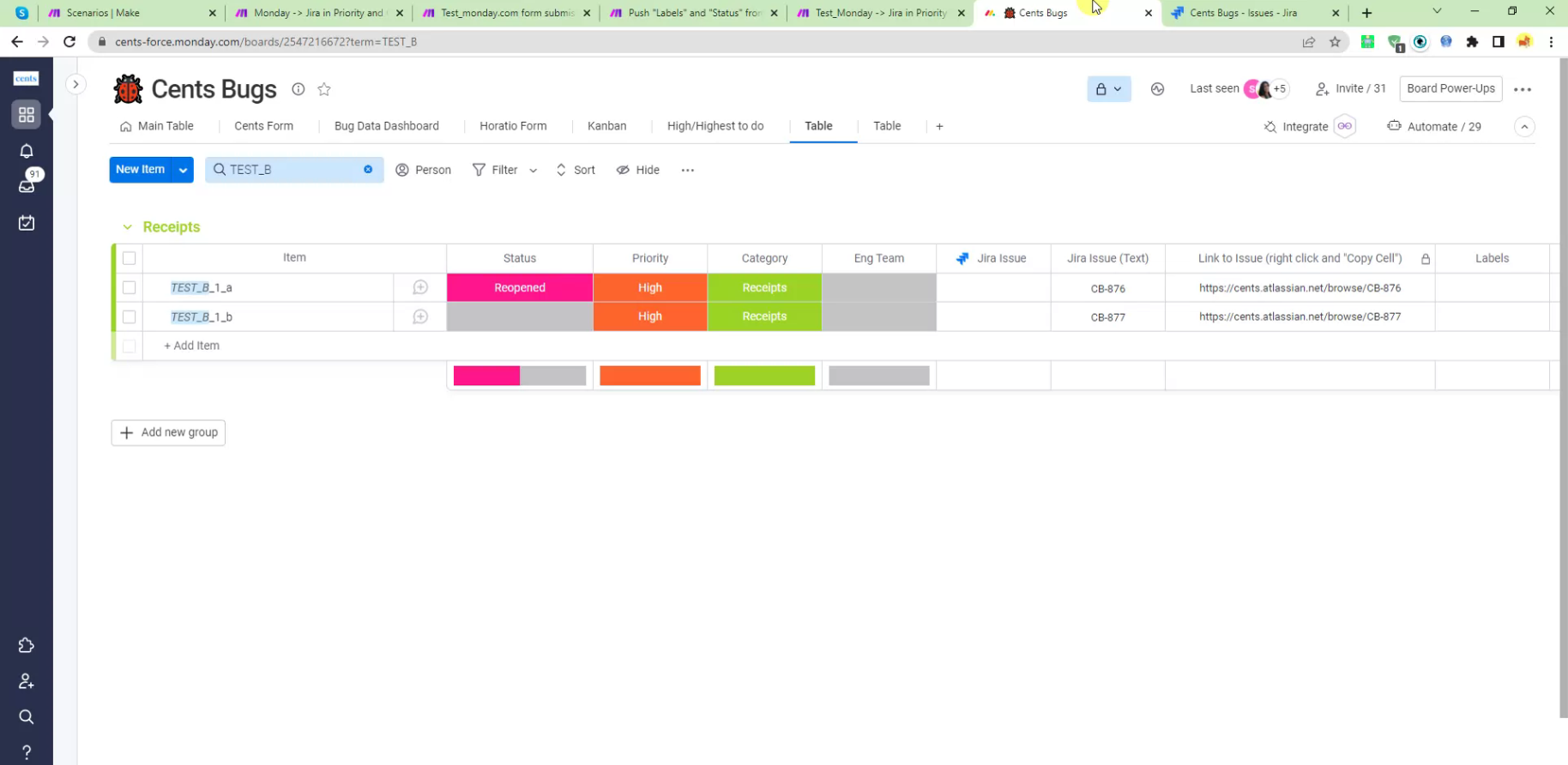Viewport: 1568px width, 765px height.
Task: Start conversation on TEST_B_1_b item
Action: tap(420, 316)
